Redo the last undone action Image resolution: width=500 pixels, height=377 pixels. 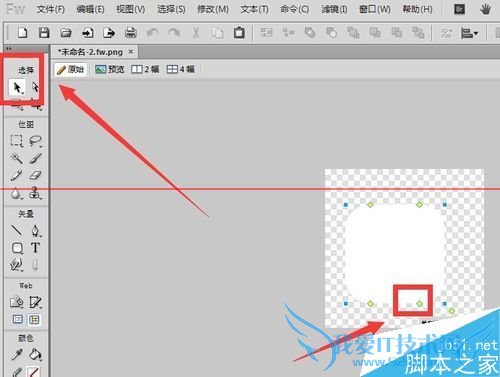(x=174, y=33)
